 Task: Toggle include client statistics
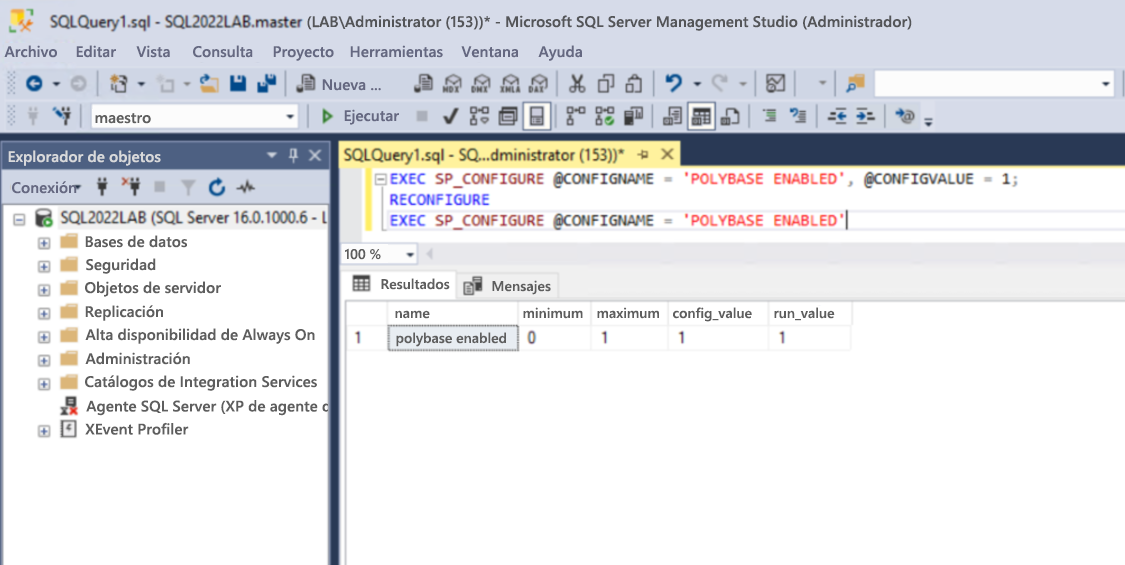(x=633, y=116)
